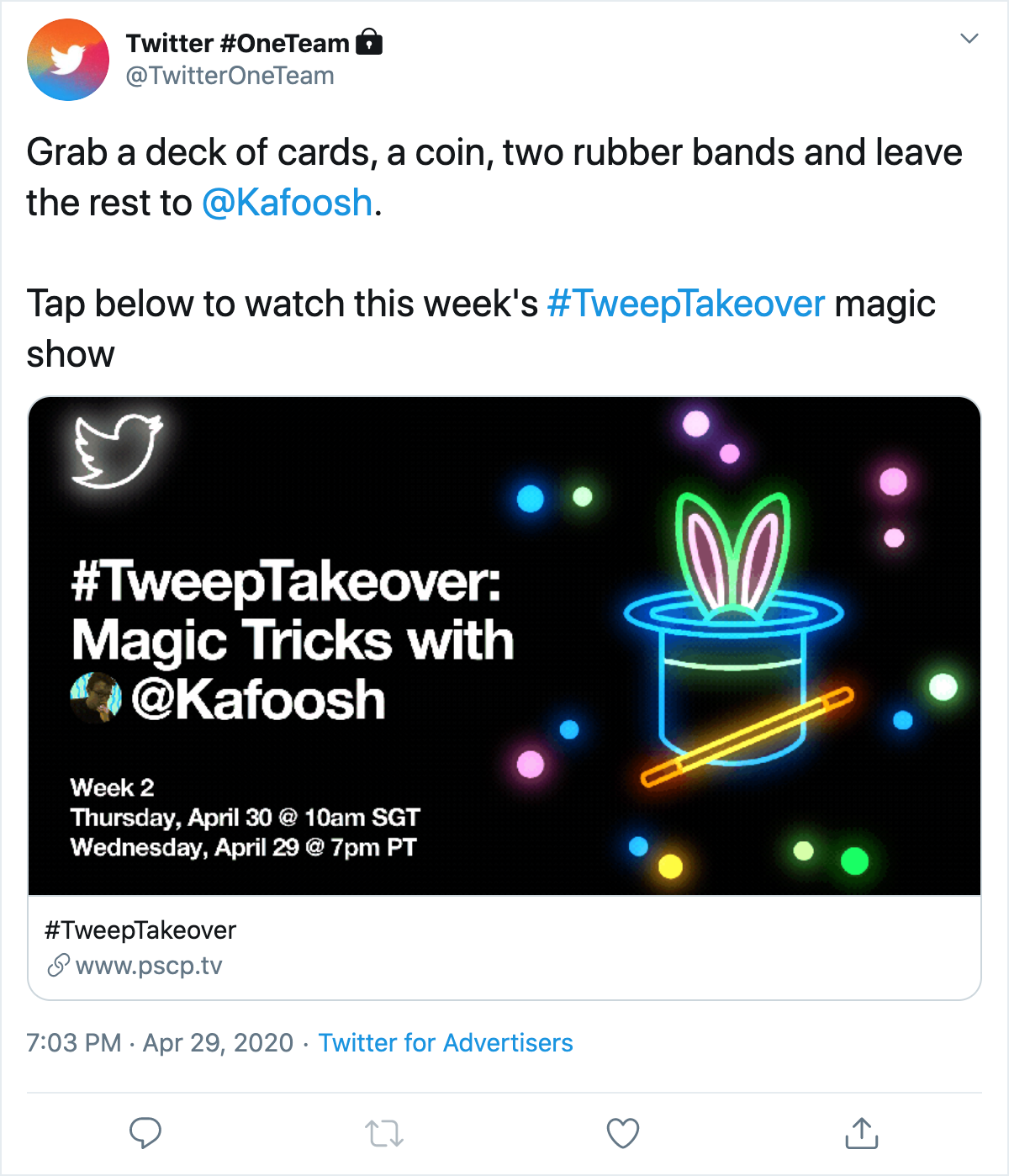Open the #TweepTakeover hashtag in tweet text

tap(686, 304)
